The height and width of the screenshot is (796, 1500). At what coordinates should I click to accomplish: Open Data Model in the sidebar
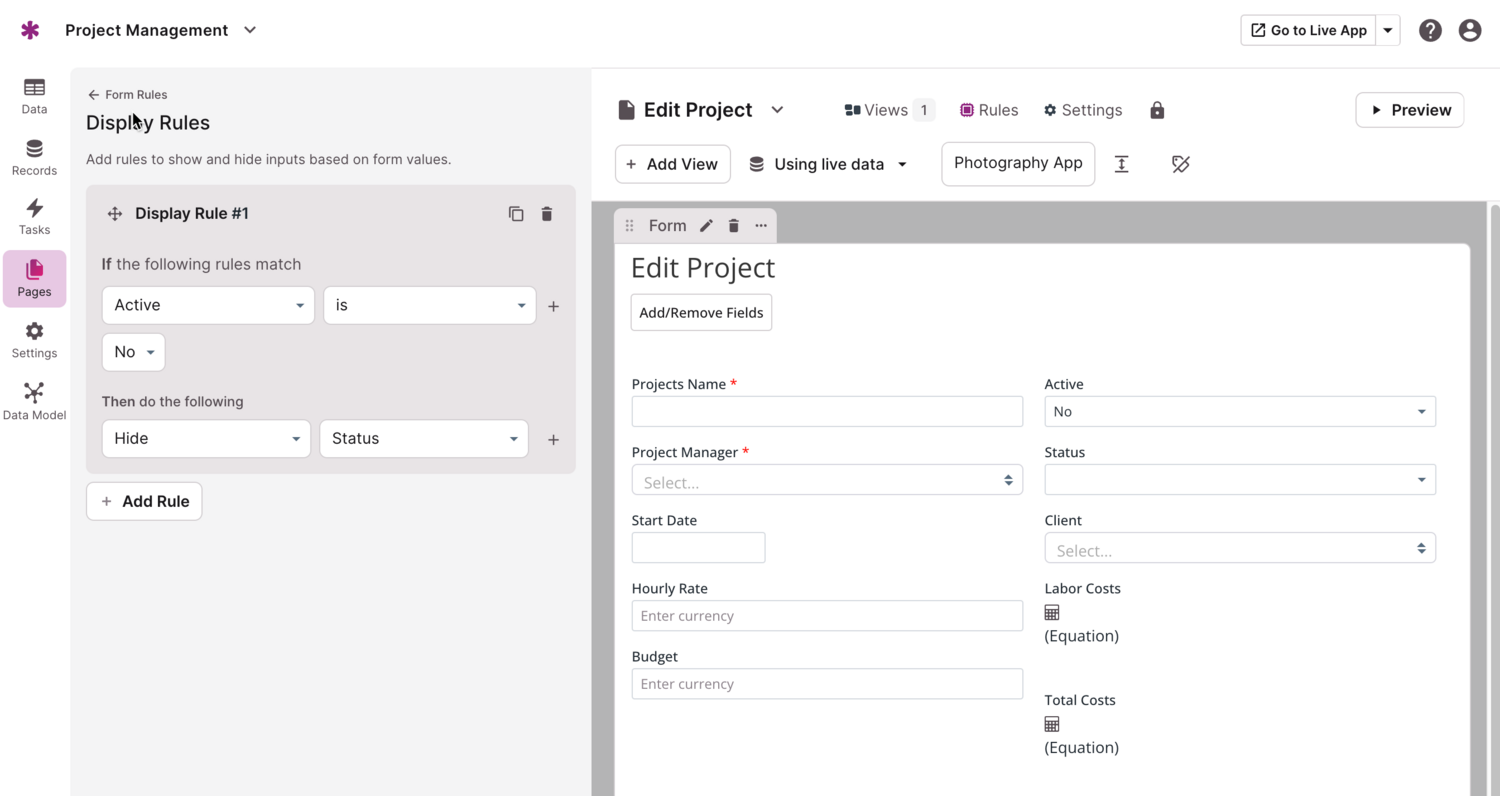(34, 401)
